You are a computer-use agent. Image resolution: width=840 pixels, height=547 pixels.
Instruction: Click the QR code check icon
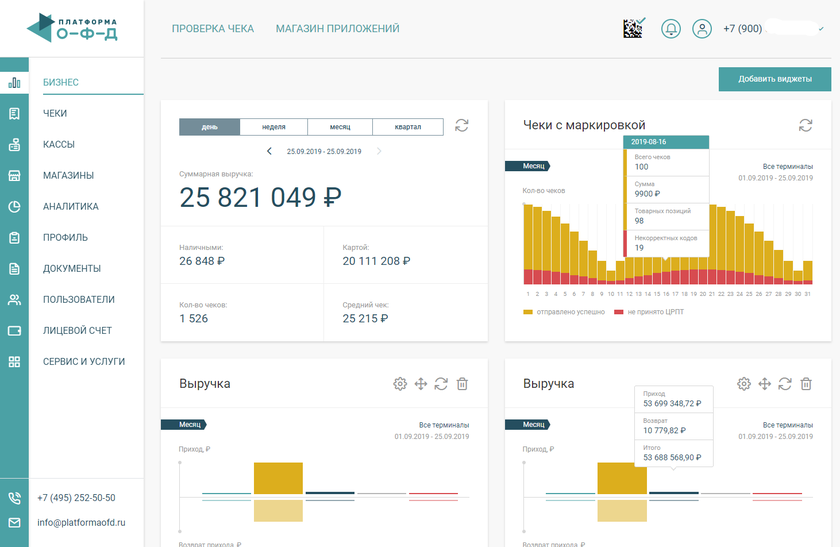[634, 28]
